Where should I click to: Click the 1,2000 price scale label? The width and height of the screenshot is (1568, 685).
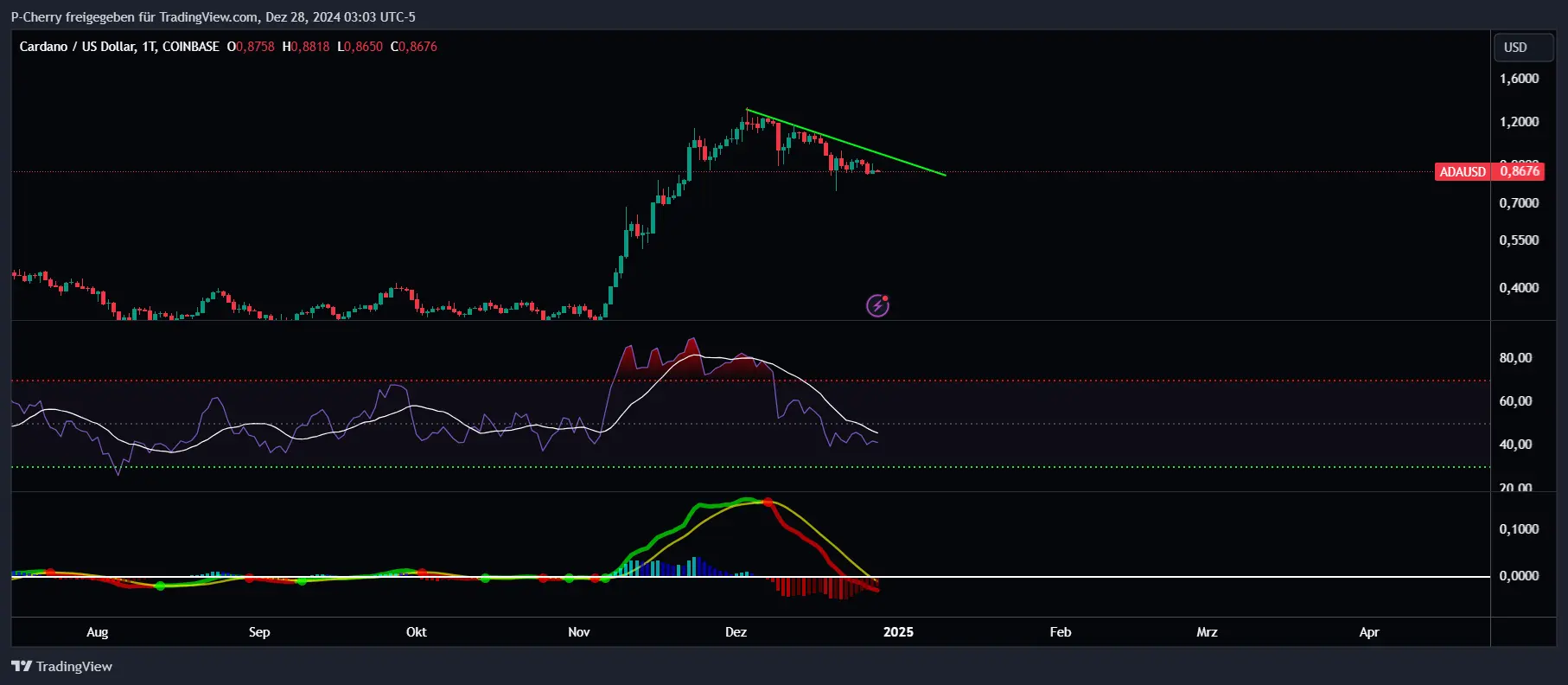(1519, 122)
